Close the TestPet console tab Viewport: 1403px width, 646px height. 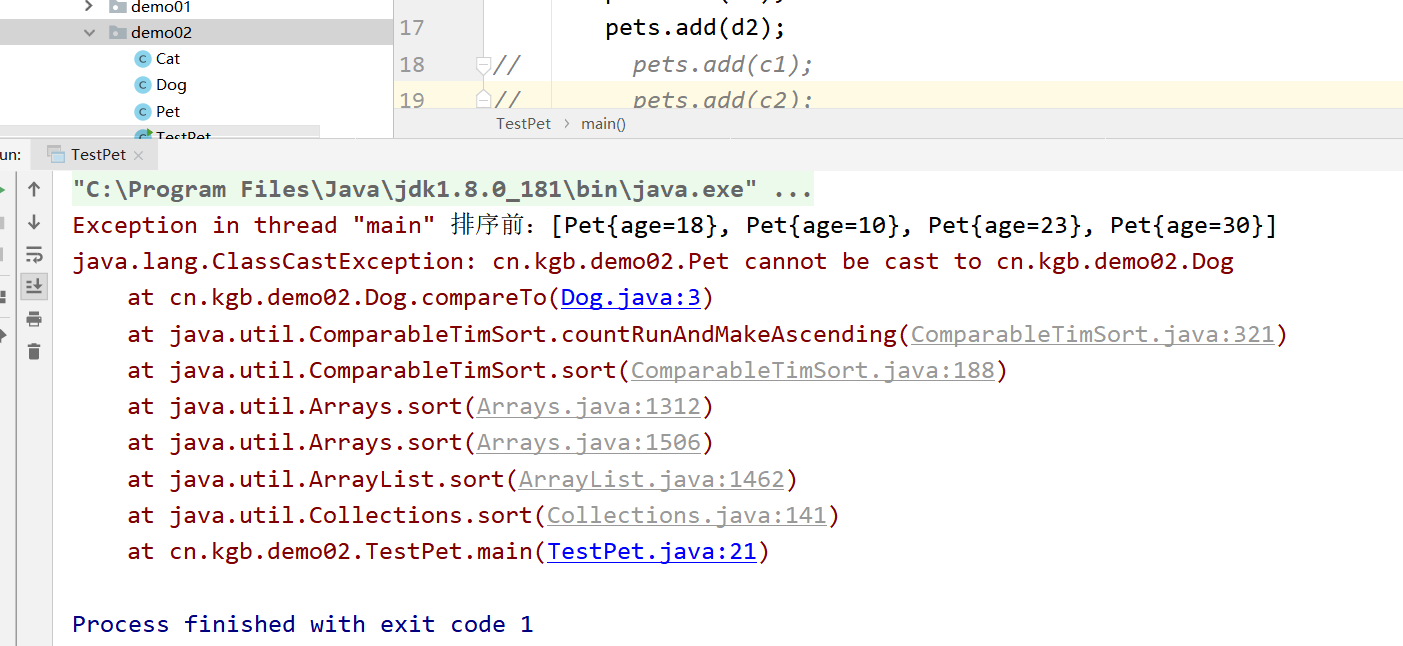click(x=139, y=154)
